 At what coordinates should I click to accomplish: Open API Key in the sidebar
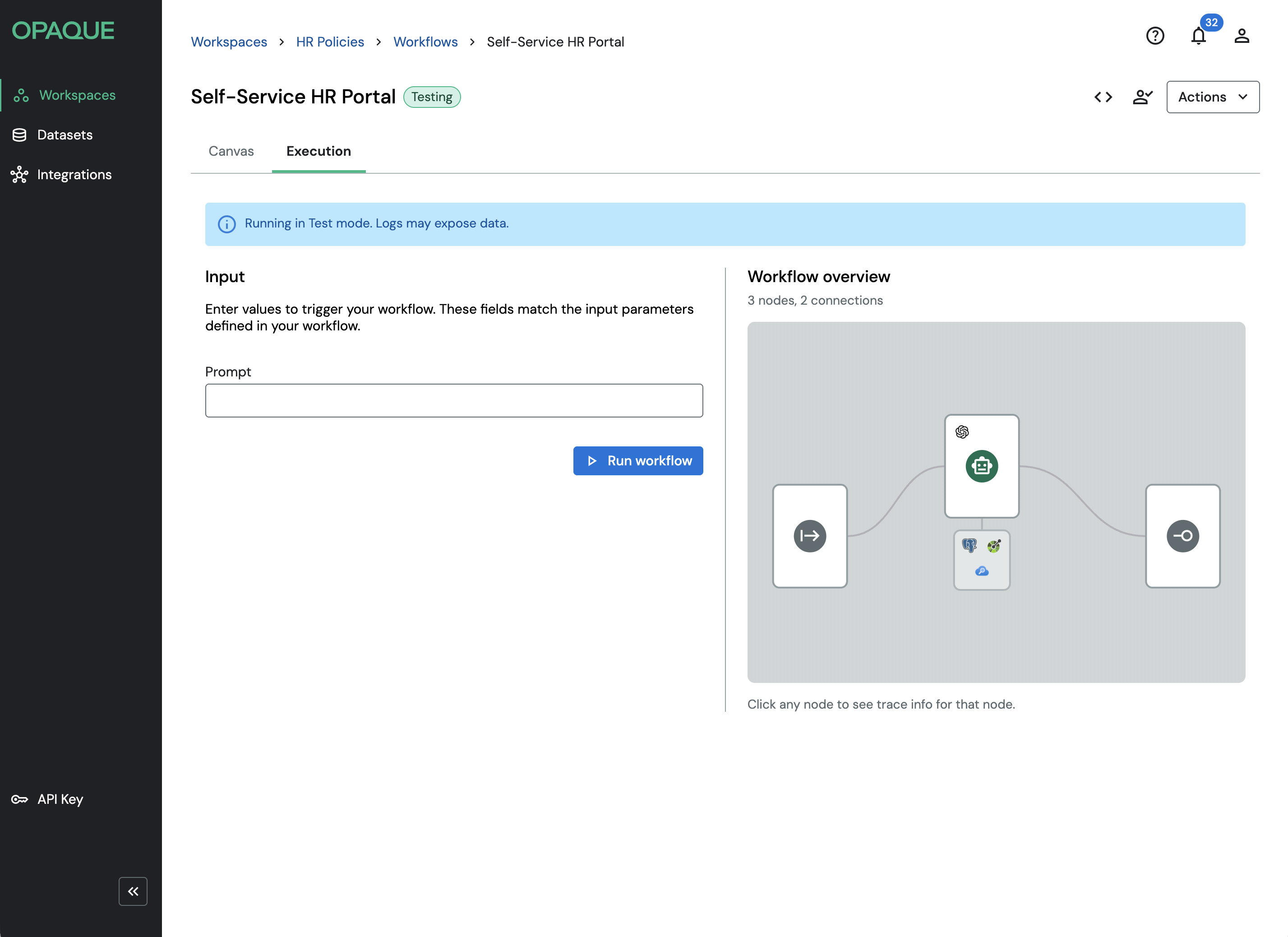[x=60, y=799]
